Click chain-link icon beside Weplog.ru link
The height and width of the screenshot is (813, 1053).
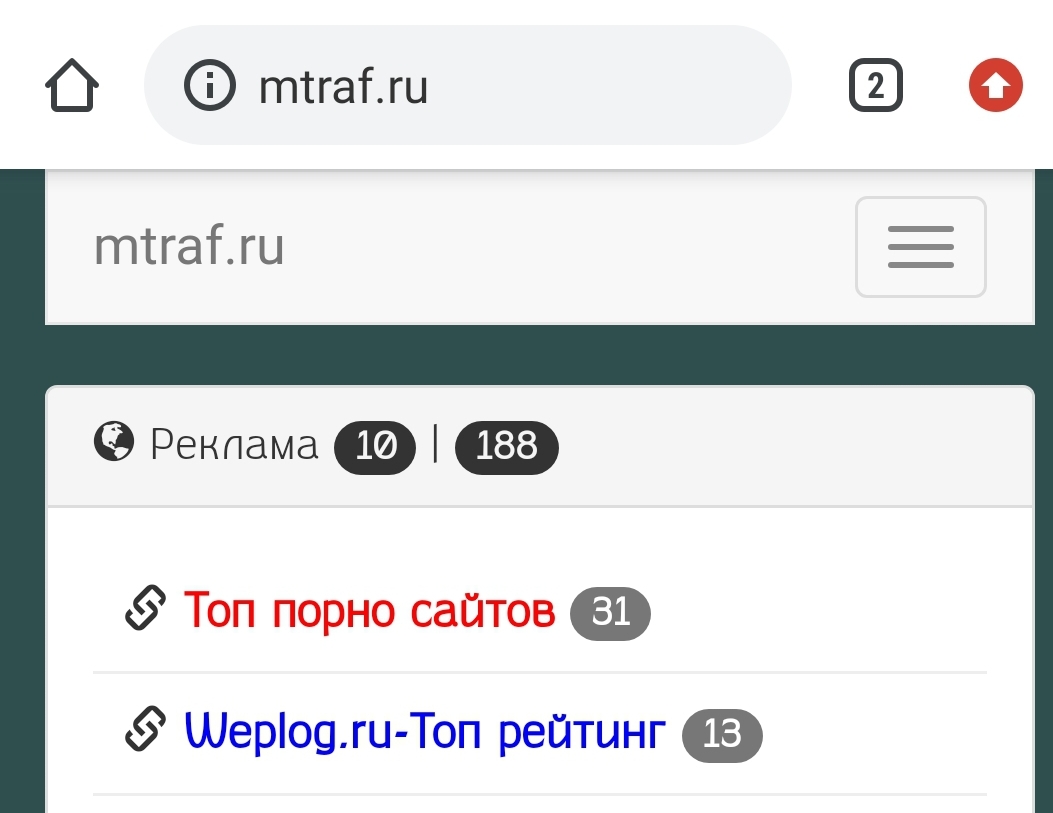click(145, 730)
